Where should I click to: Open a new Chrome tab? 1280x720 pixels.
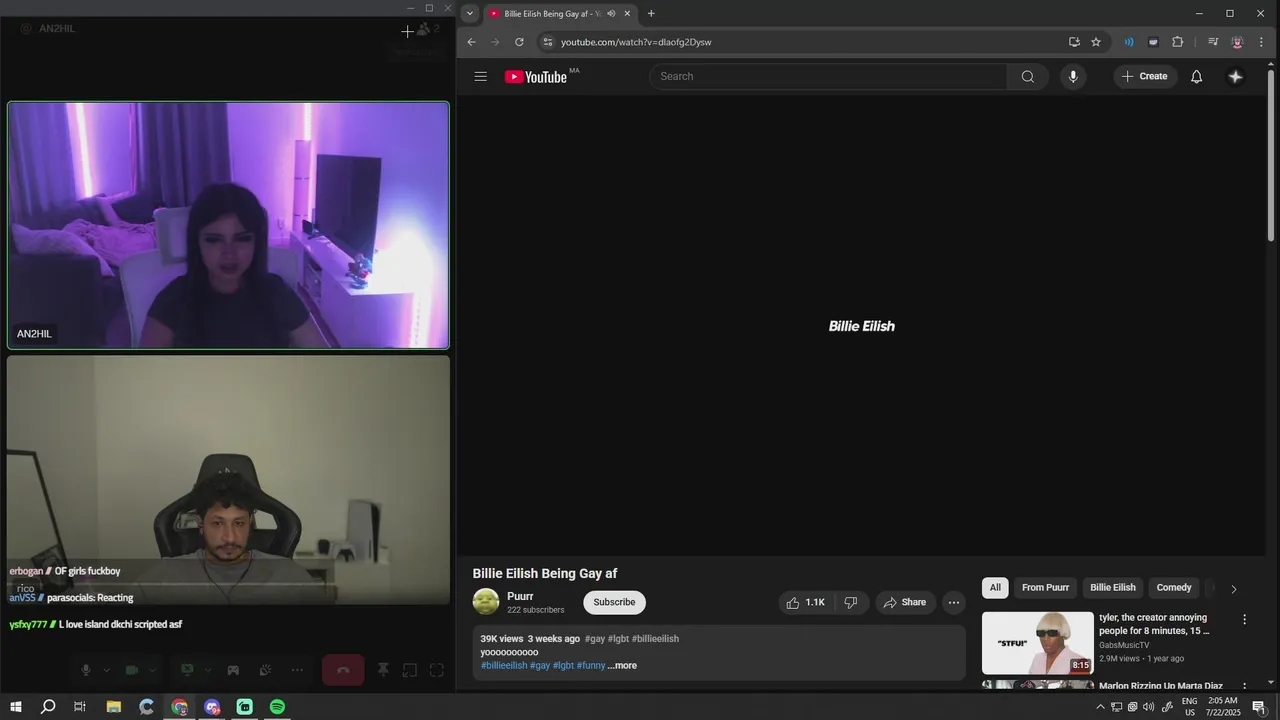(651, 14)
